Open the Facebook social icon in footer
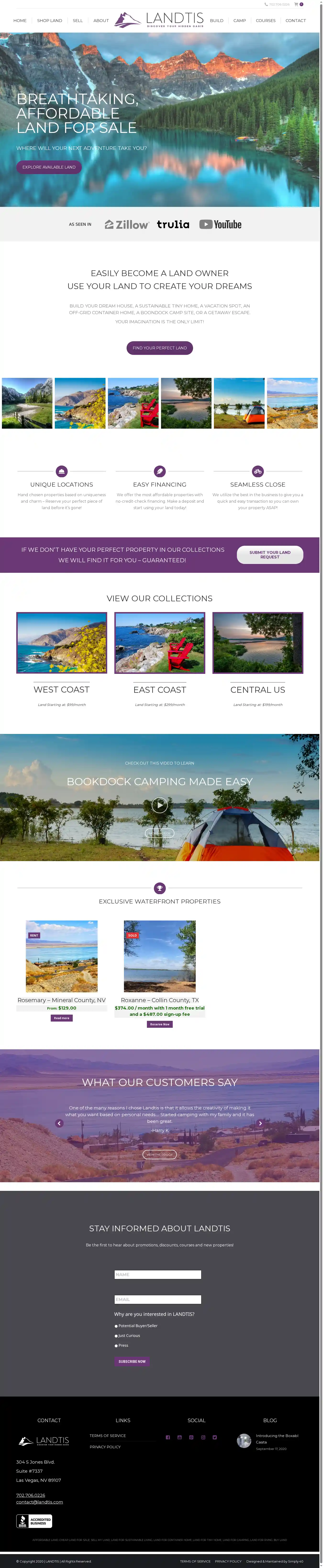Viewport: 323px width, 1568px height. [x=168, y=1437]
